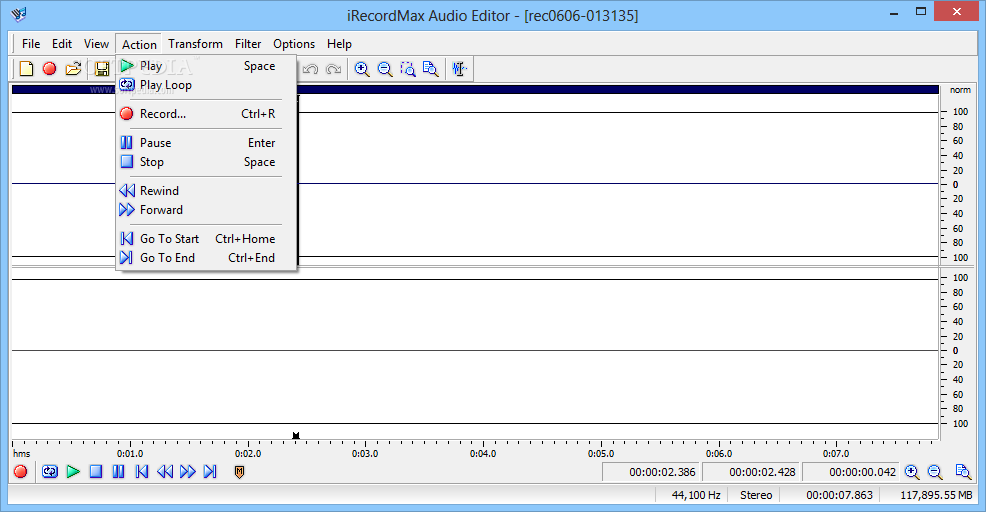Viewport: 986px width, 512px height.
Task: Choose Play Loop in the Action menu
Action: pyautogui.click(x=206, y=85)
